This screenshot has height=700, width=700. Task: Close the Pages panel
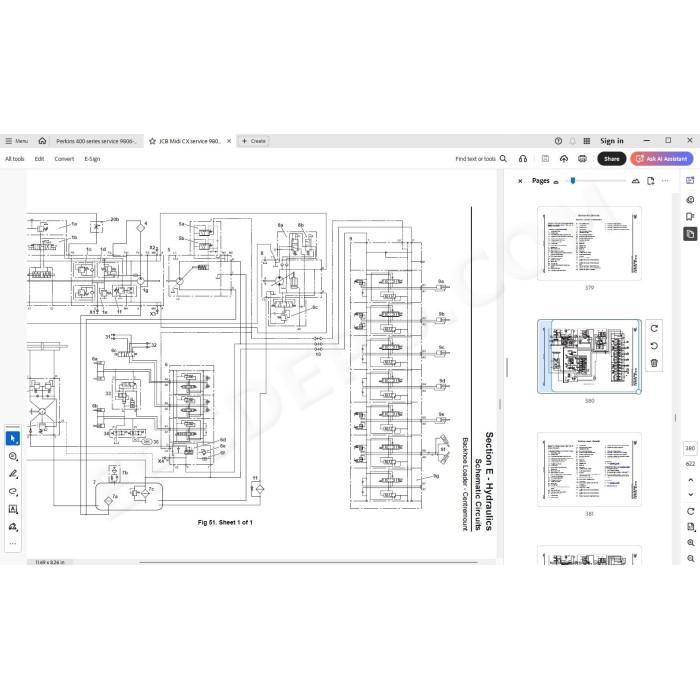520,181
